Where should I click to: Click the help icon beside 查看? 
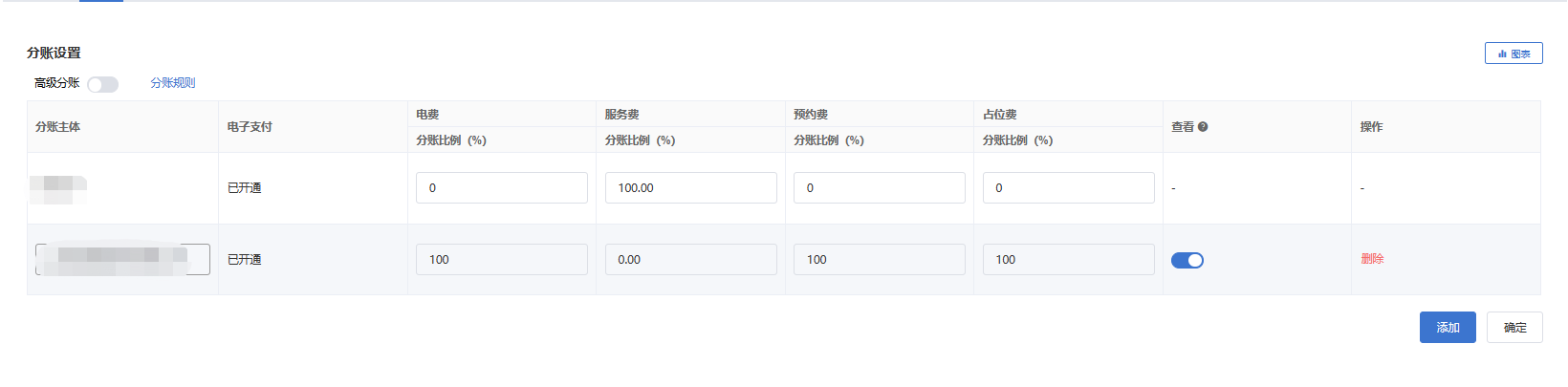click(x=1203, y=126)
